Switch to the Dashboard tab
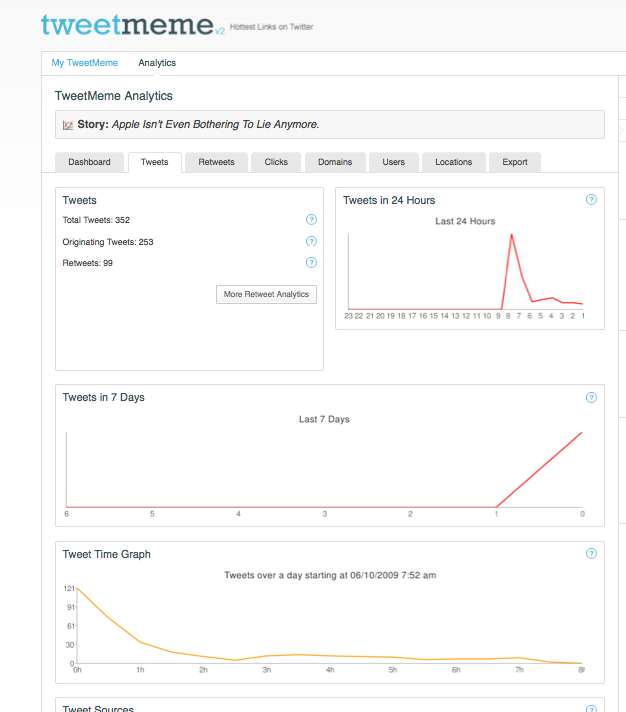This screenshot has width=626, height=712. point(89,162)
